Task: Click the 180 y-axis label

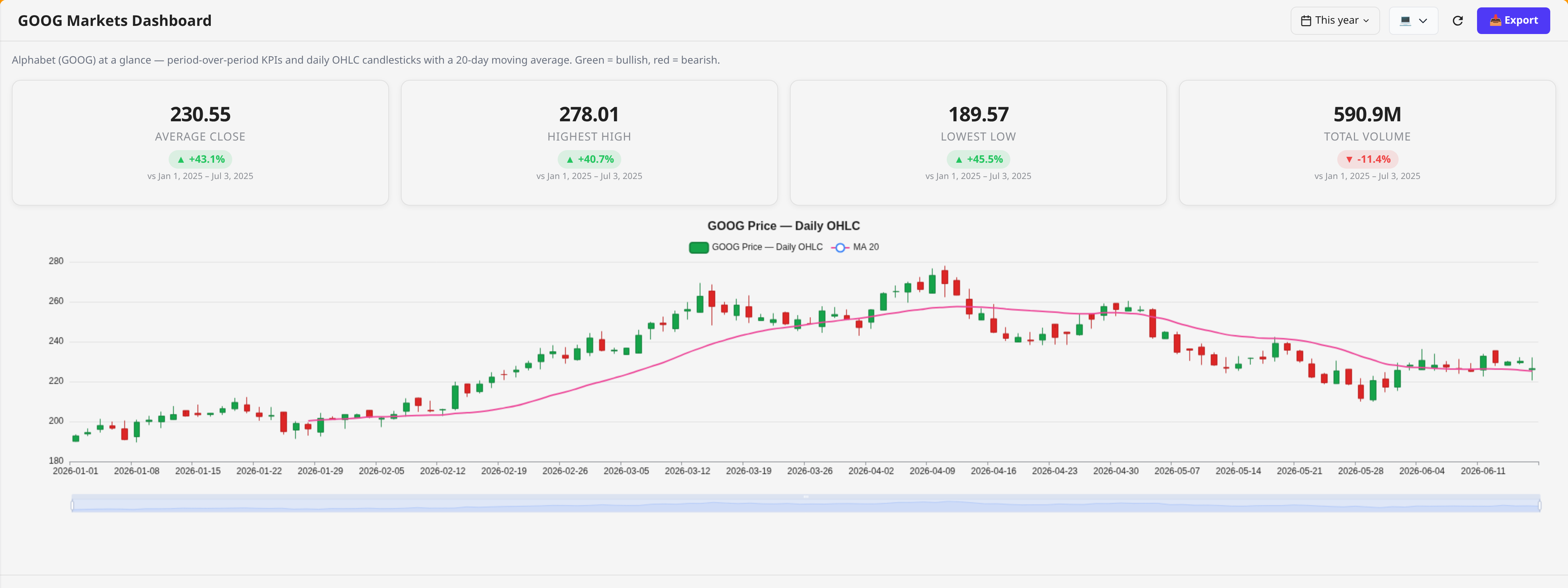Action: (56, 461)
